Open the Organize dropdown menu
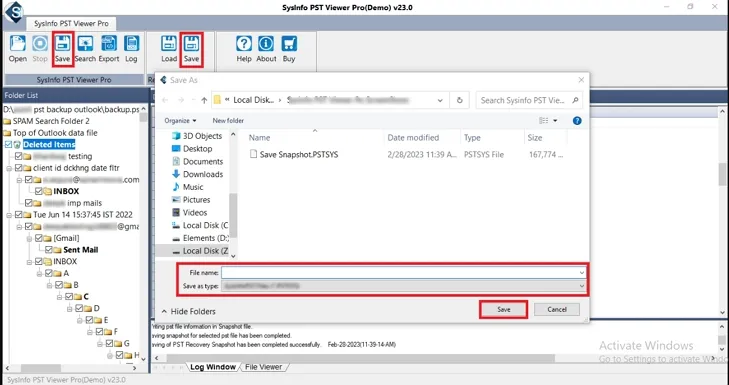 (x=180, y=120)
